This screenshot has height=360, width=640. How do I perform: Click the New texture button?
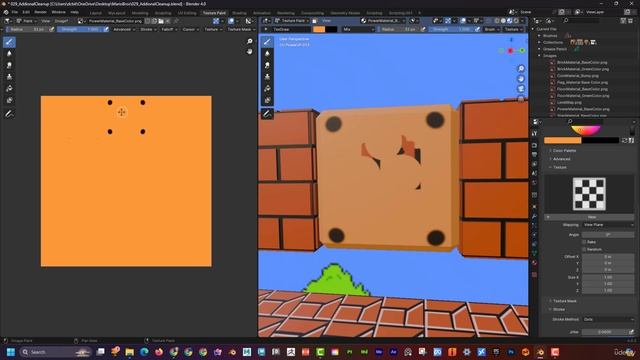(592, 217)
